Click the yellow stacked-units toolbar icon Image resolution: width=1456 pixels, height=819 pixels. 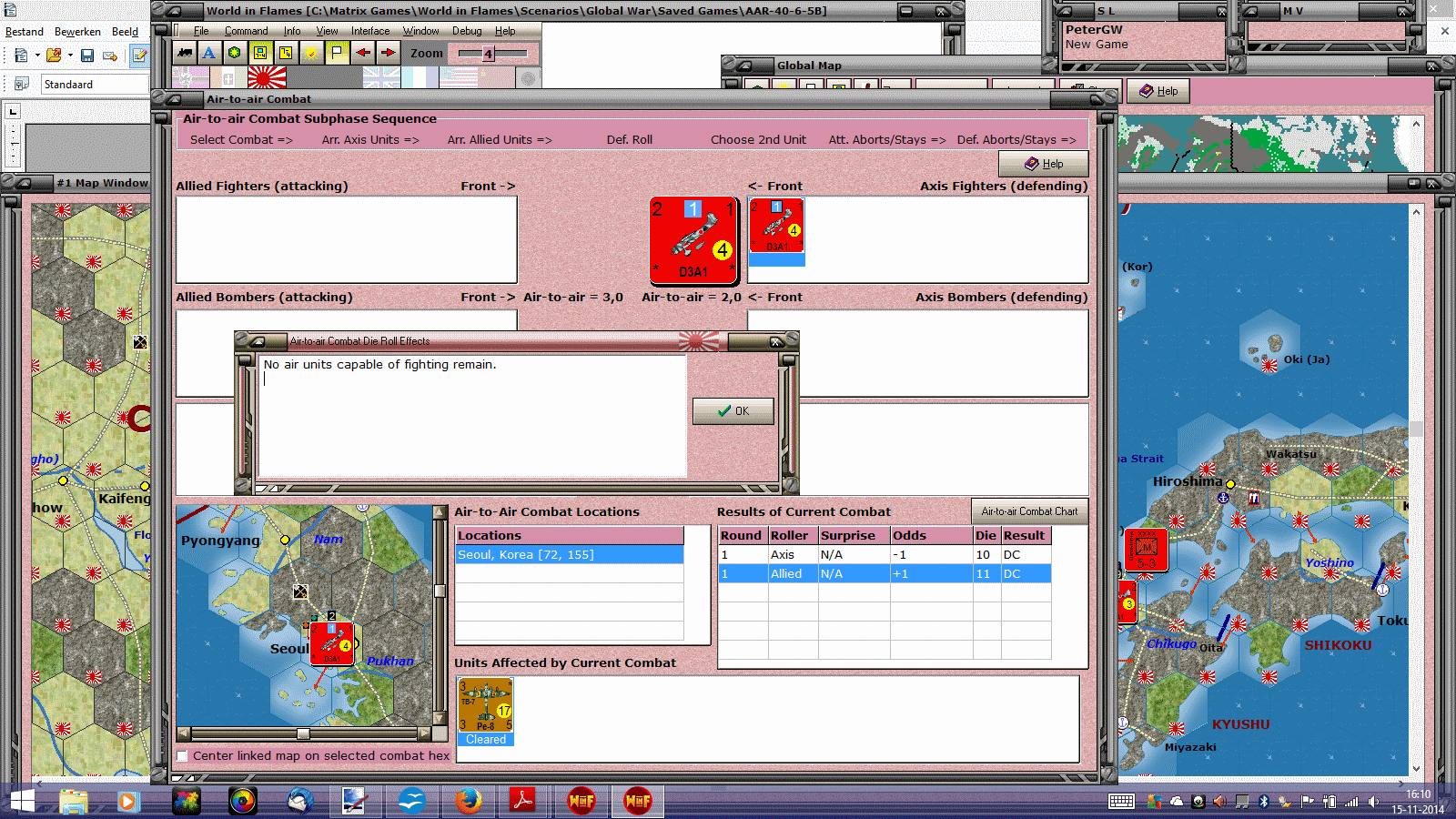pyautogui.click(x=260, y=53)
